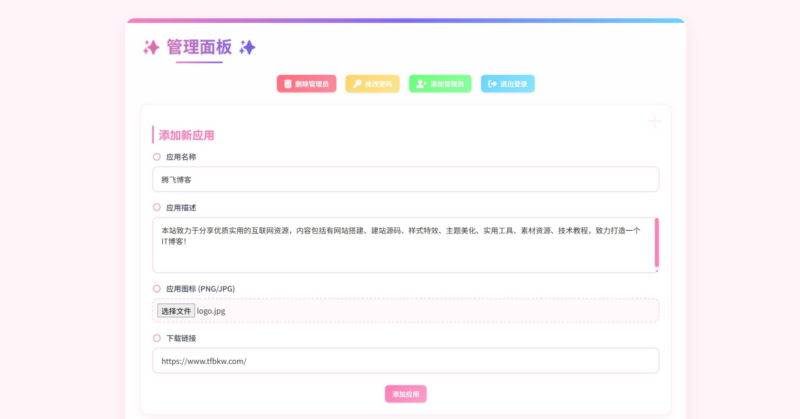Screen dimensions: 800x419
Task: Click the 应用图标 (PNG/JPG) label
Action: click(x=201, y=289)
